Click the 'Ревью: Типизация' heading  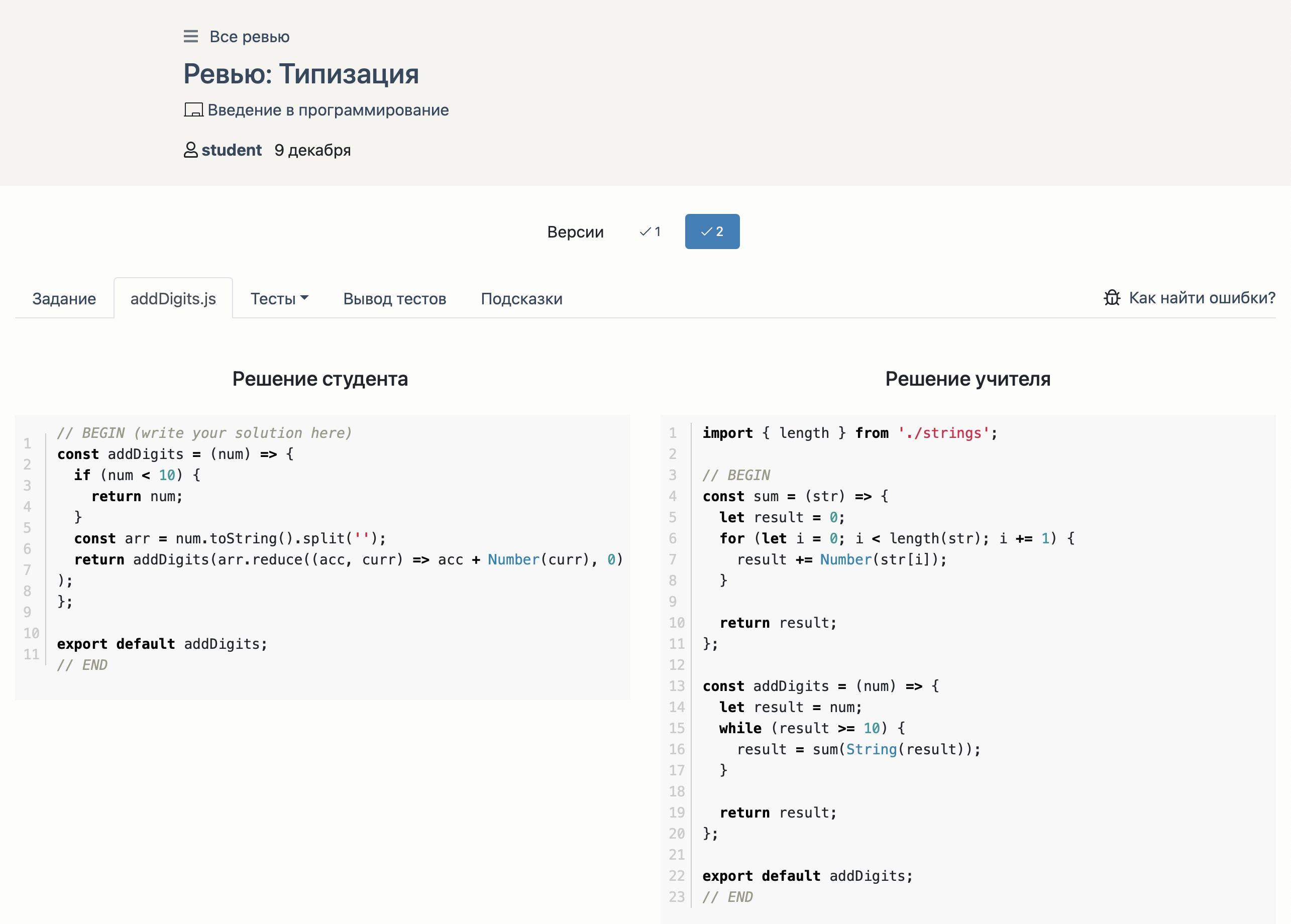click(301, 74)
